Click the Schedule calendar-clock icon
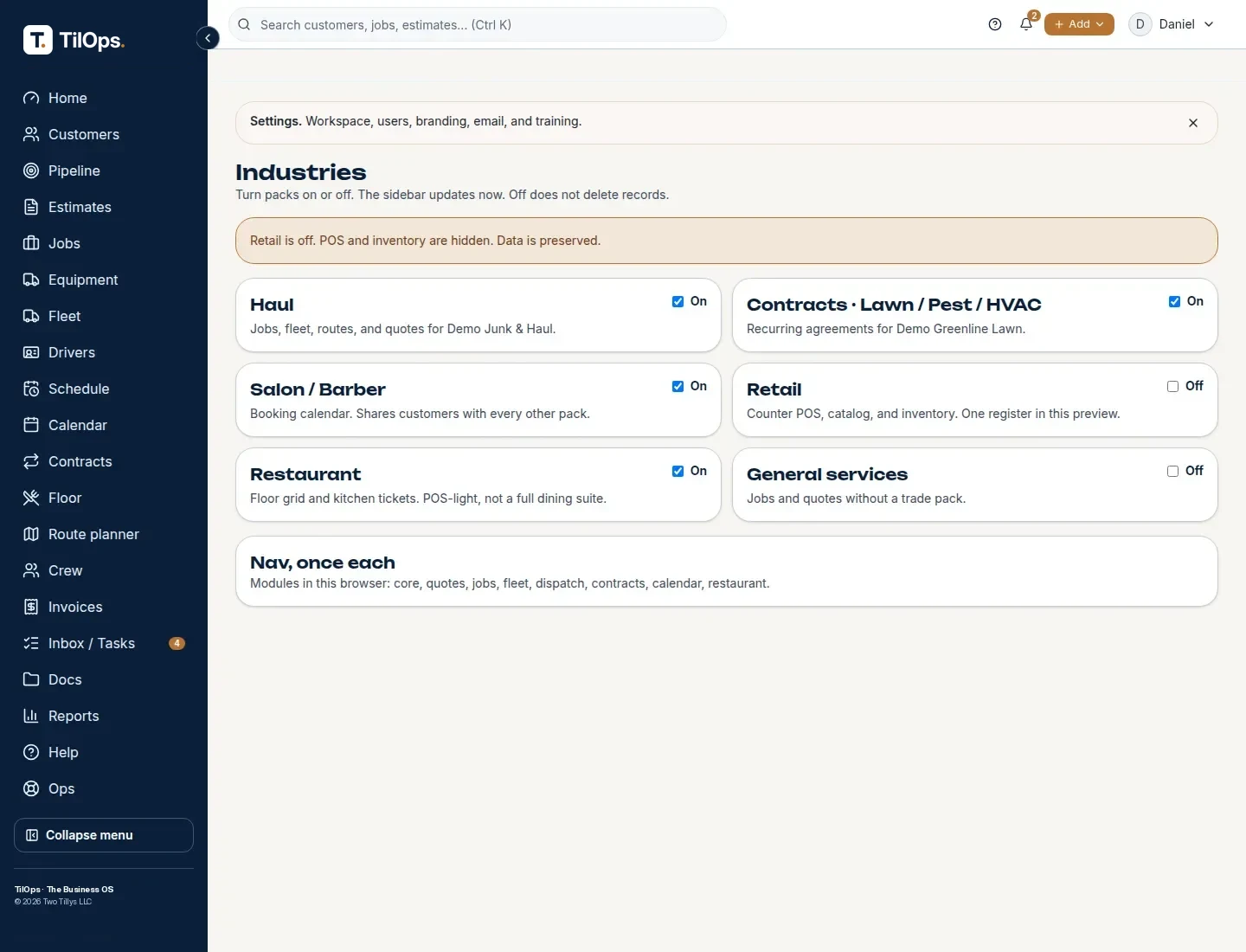The width and height of the screenshot is (1246, 952). pyautogui.click(x=31, y=389)
